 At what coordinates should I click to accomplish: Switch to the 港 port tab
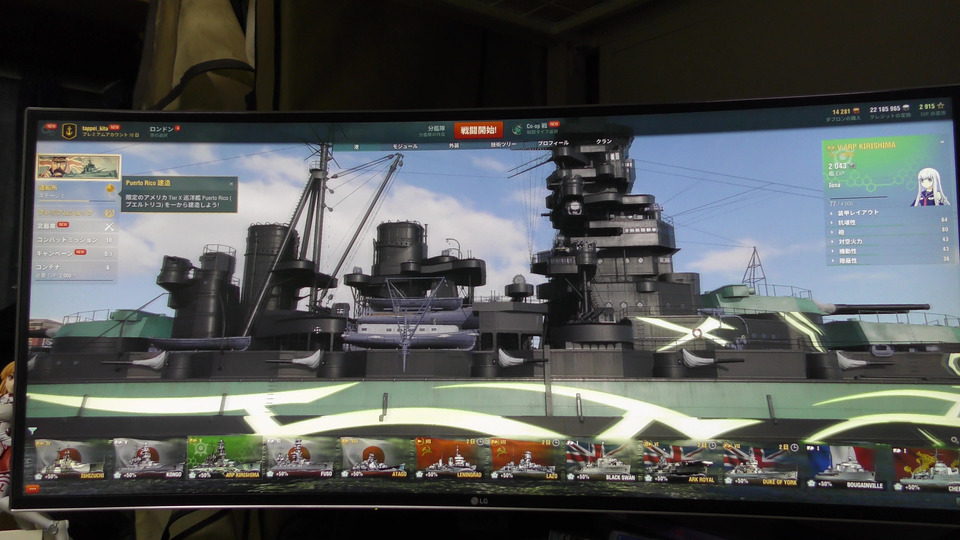click(x=356, y=147)
